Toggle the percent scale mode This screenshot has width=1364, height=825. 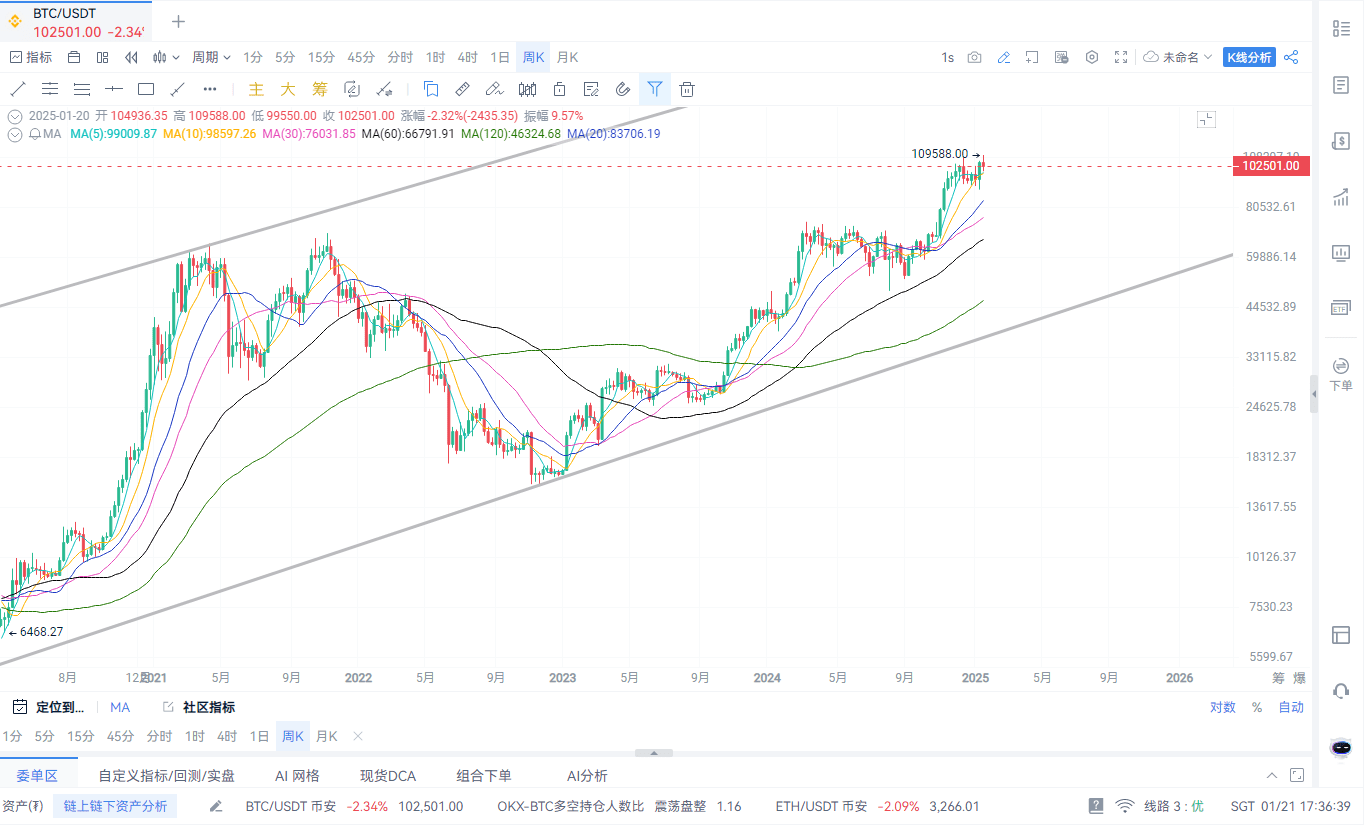click(x=1257, y=707)
